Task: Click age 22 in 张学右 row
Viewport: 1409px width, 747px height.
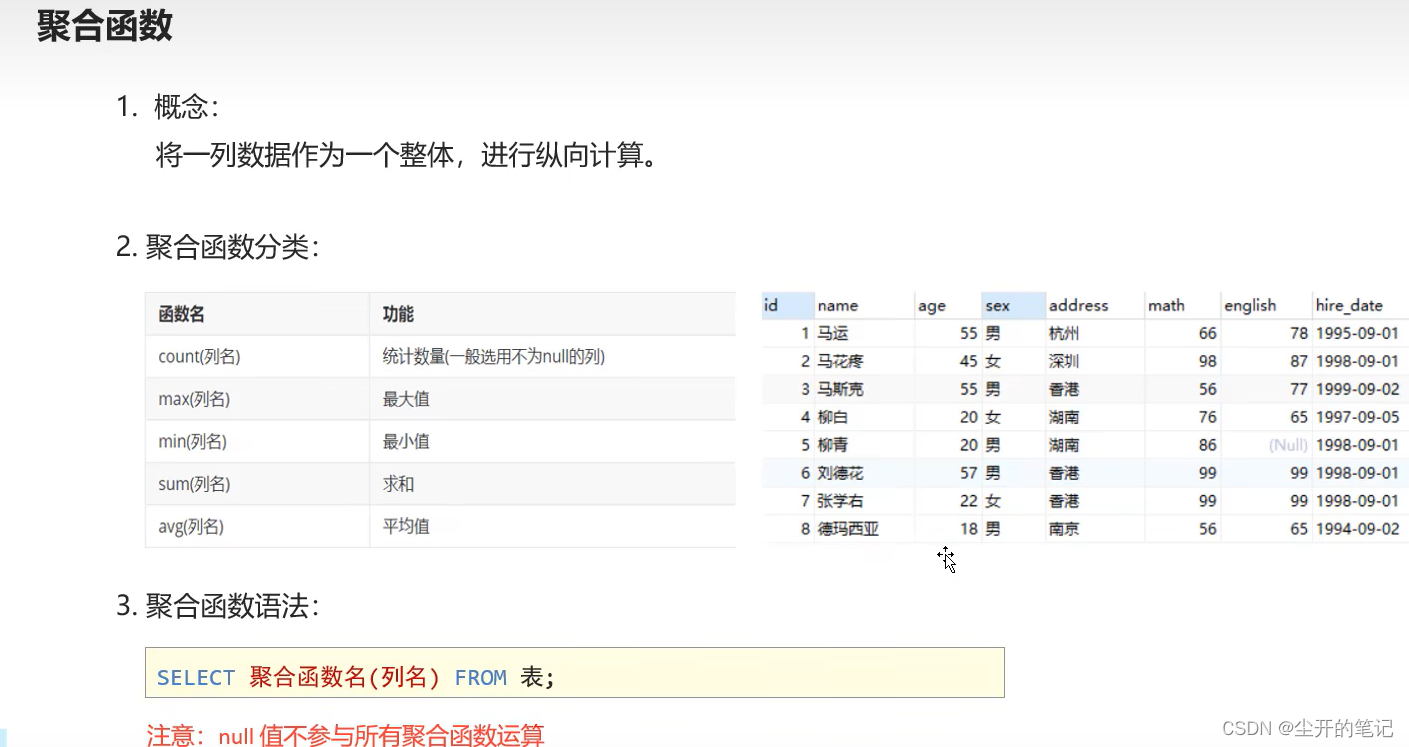Action: (968, 501)
